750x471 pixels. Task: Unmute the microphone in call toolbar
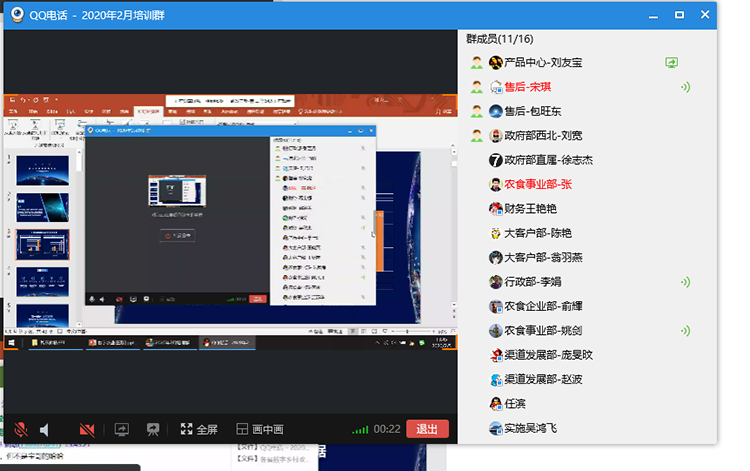(x=19, y=429)
